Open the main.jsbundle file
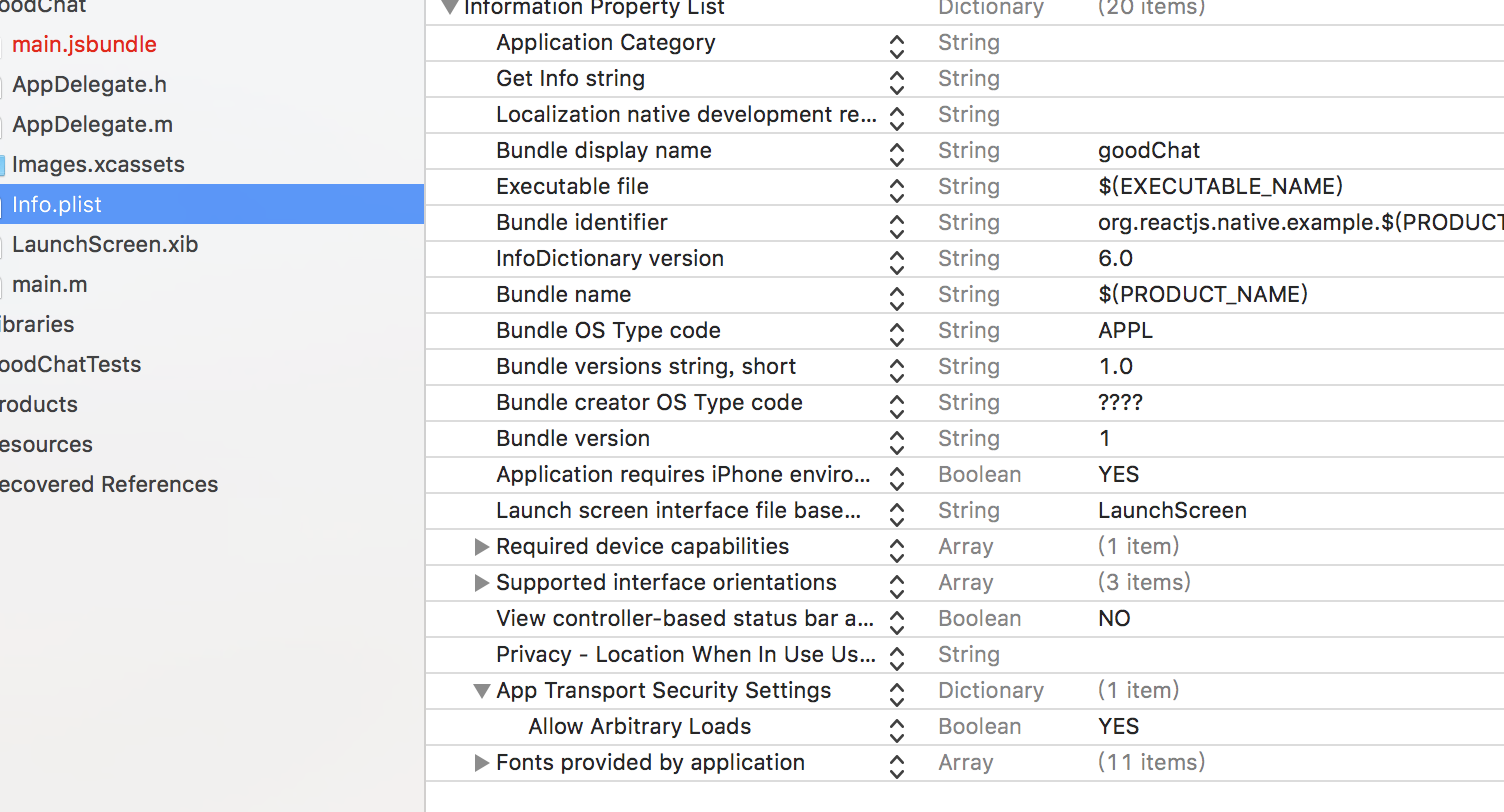The width and height of the screenshot is (1504, 812). coord(84,45)
